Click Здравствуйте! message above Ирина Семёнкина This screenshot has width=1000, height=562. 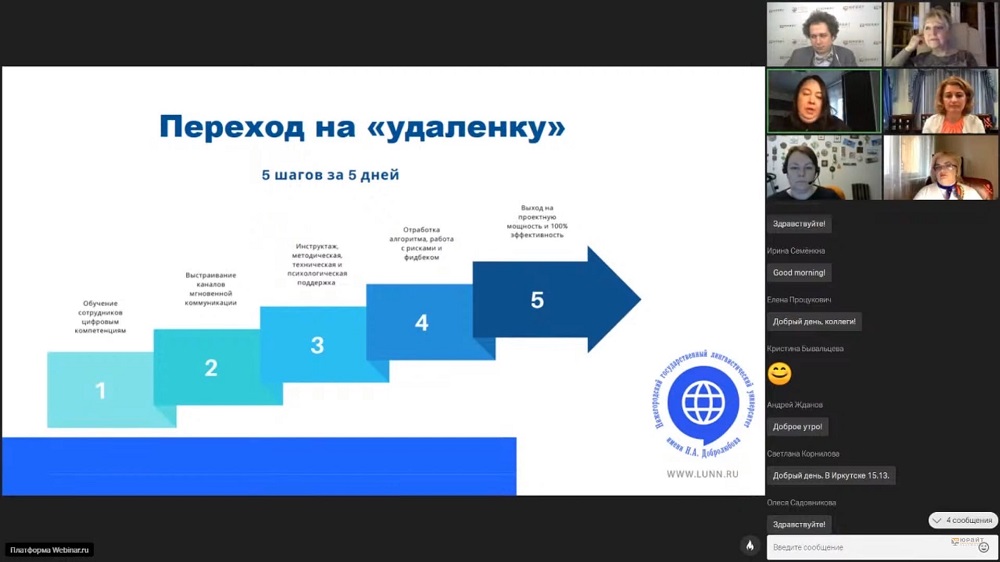click(799, 224)
